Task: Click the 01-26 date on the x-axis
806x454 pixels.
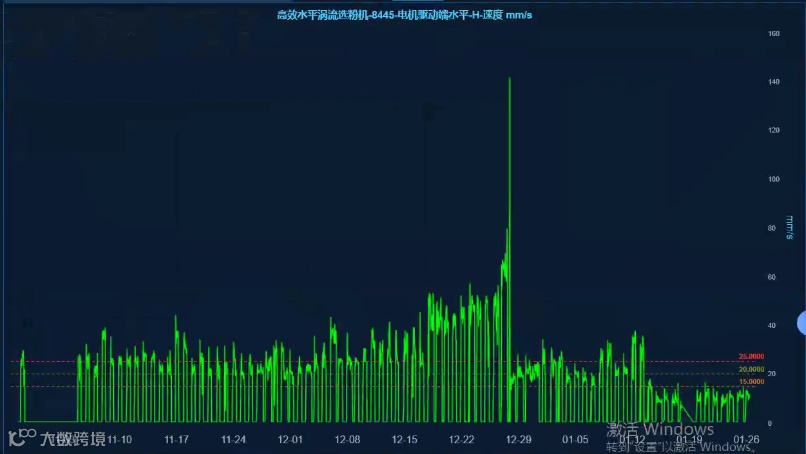Action: point(746,440)
